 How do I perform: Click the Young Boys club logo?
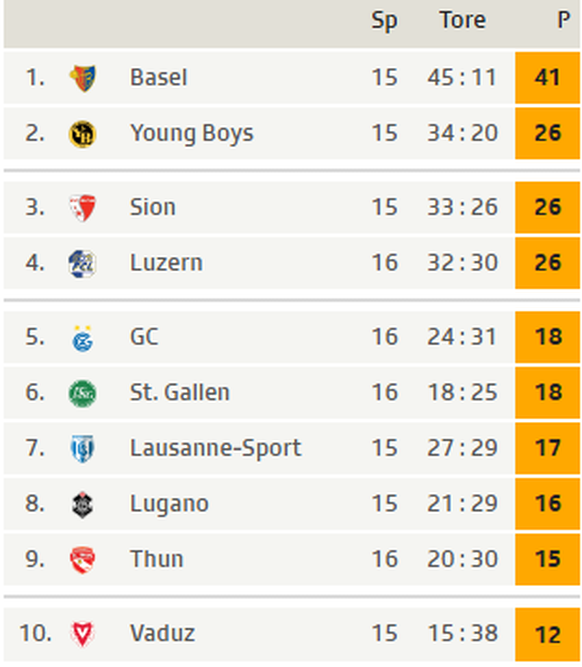[x=83, y=134]
